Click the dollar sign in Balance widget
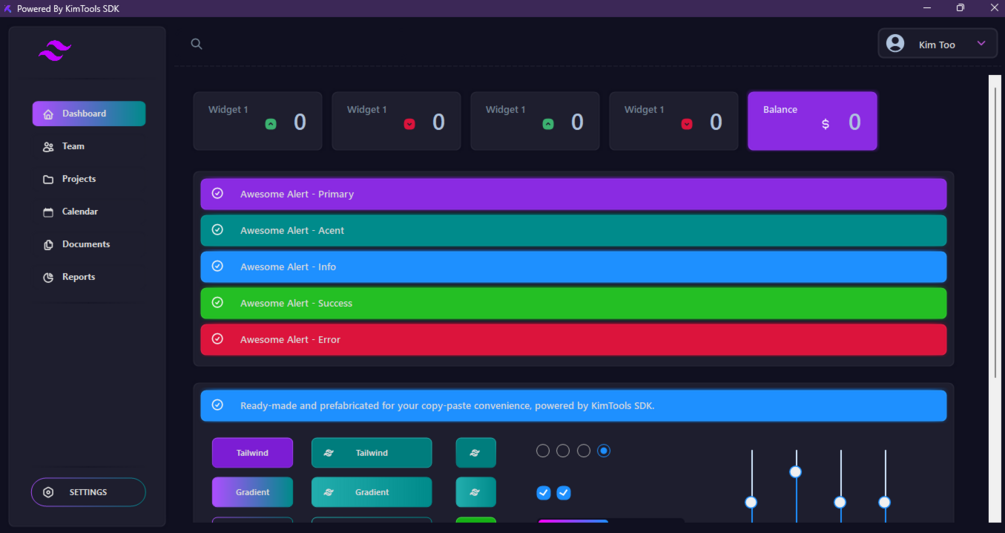The image size is (1005, 533). coord(825,124)
